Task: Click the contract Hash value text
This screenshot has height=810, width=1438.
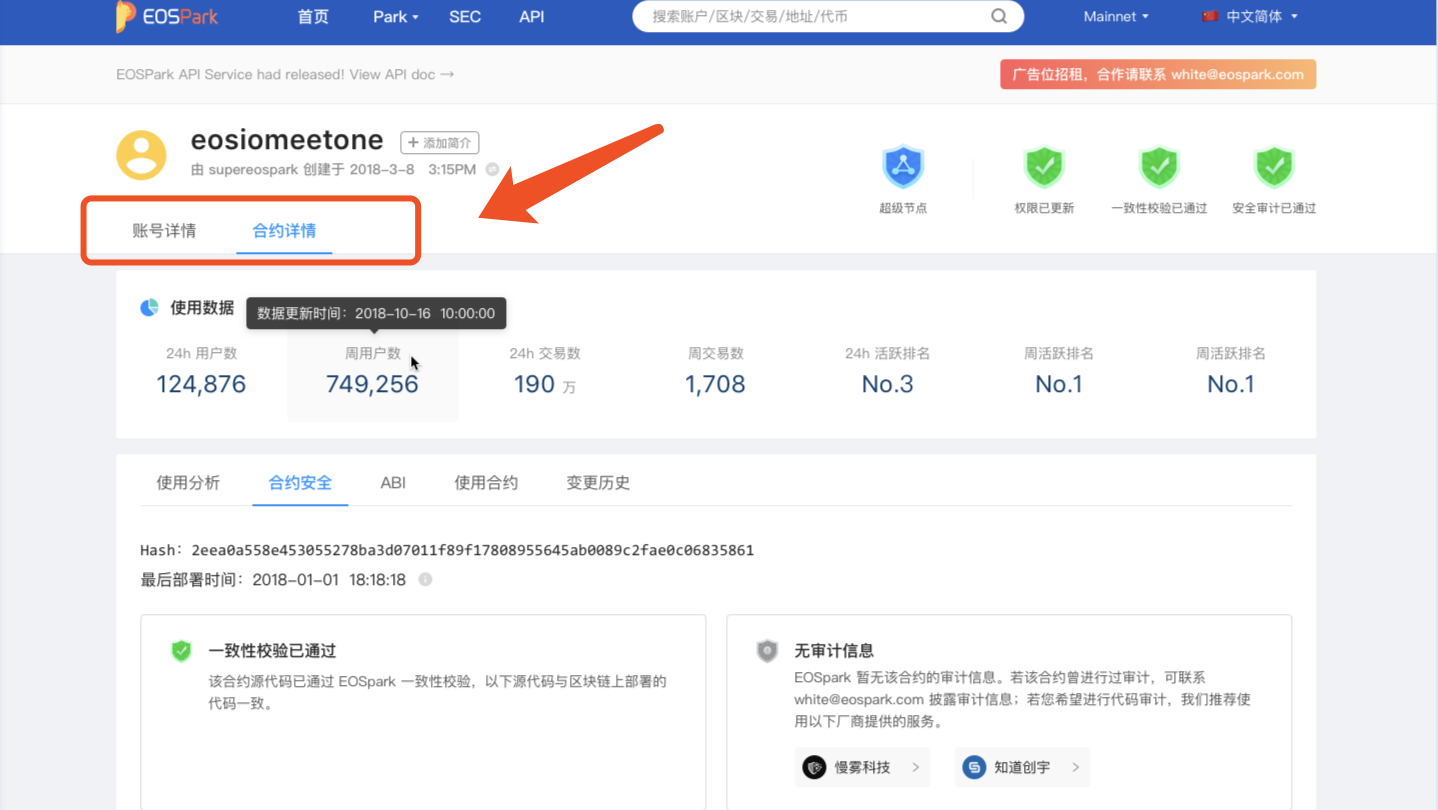Action: click(473, 550)
